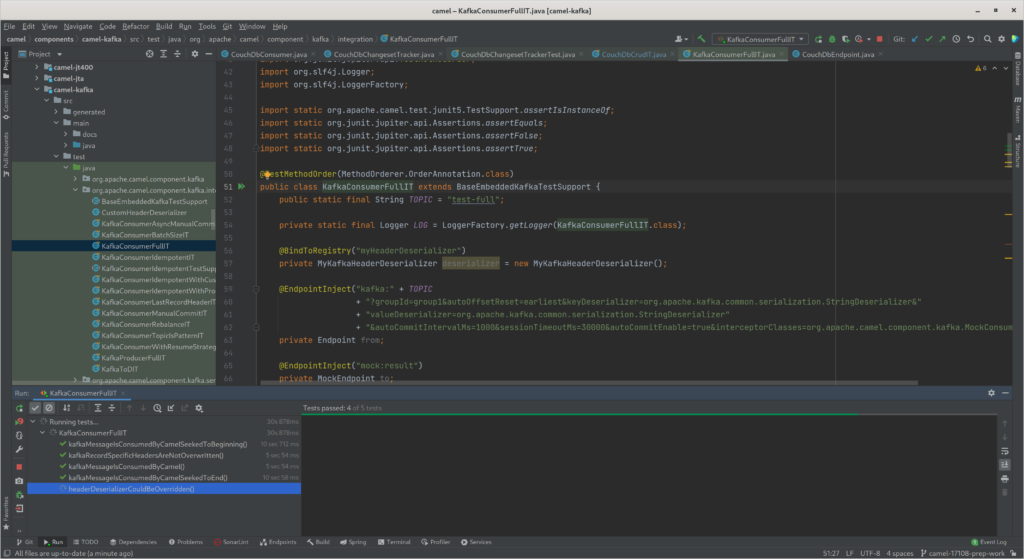1024x559 pixels.
Task: Open Event Log button
Action: coord(989,542)
